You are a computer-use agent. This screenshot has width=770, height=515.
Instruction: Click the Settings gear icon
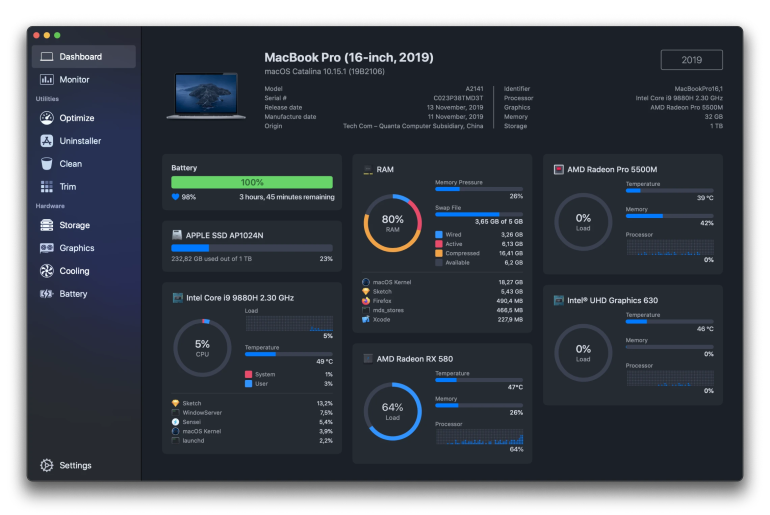tap(47, 465)
